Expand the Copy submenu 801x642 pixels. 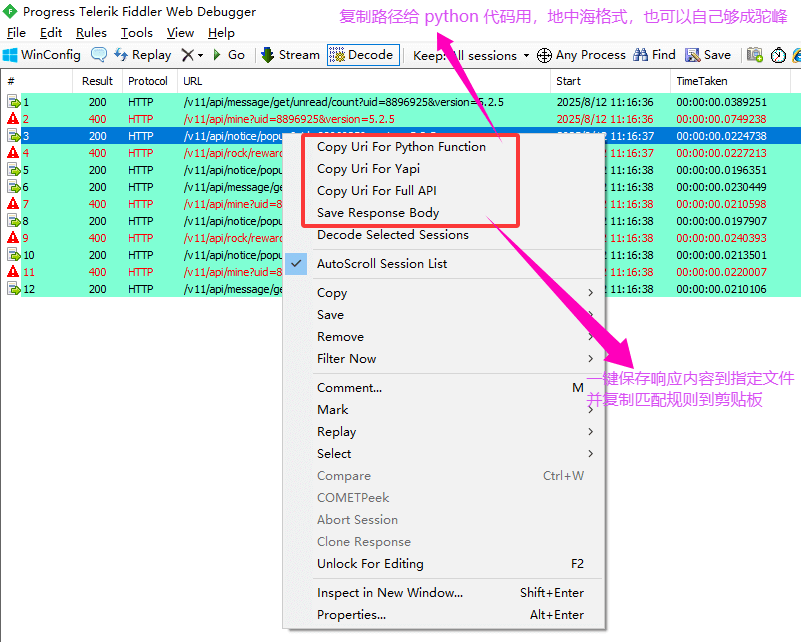point(591,293)
